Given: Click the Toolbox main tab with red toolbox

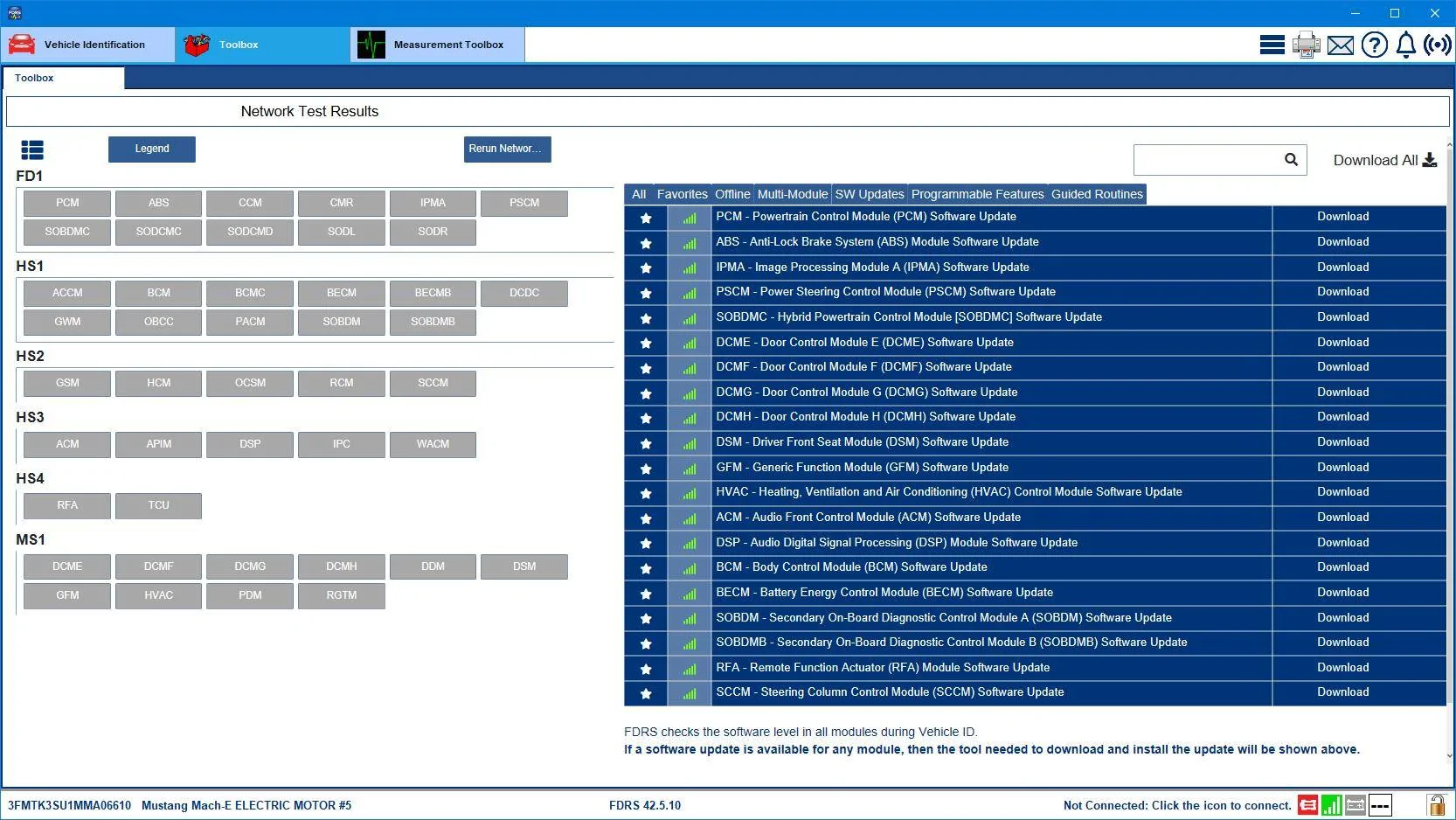Looking at the screenshot, I should point(263,45).
